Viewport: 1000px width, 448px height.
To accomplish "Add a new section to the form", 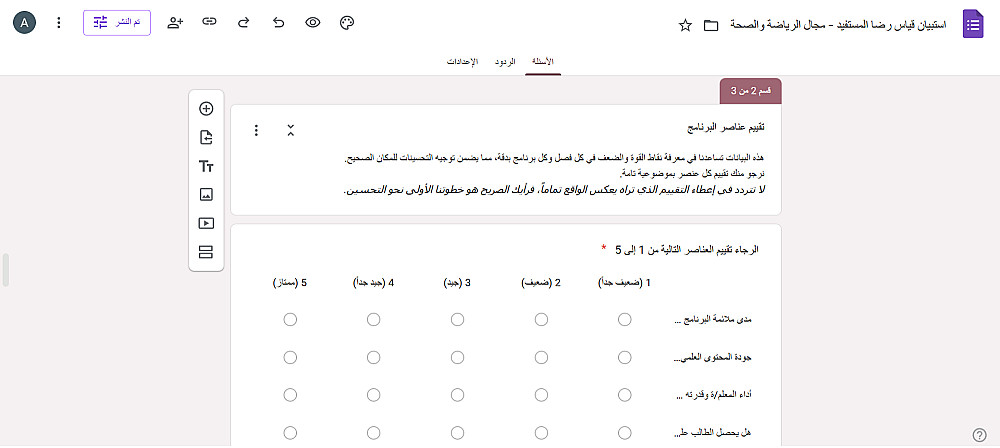I will (x=206, y=252).
